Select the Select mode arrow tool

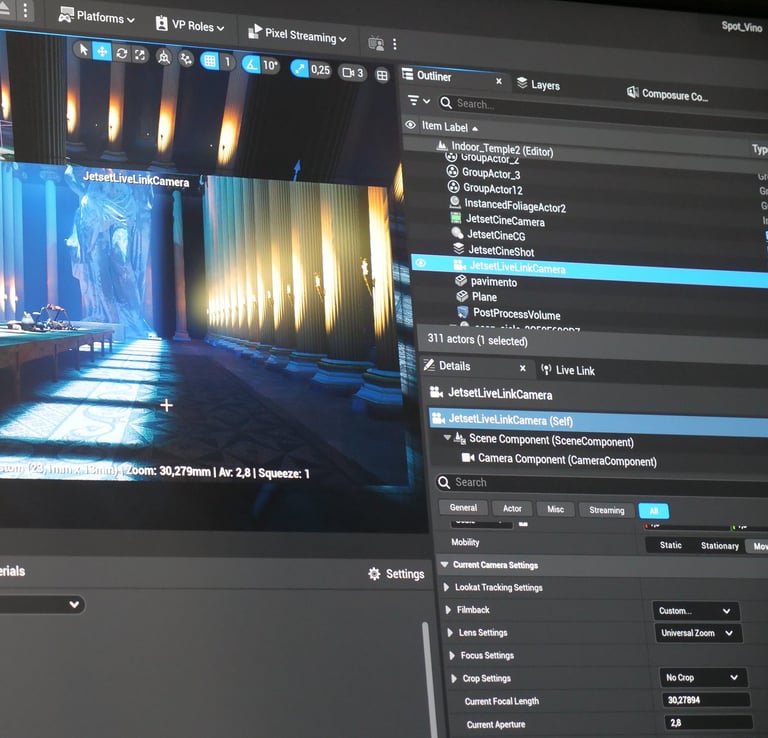[83, 49]
